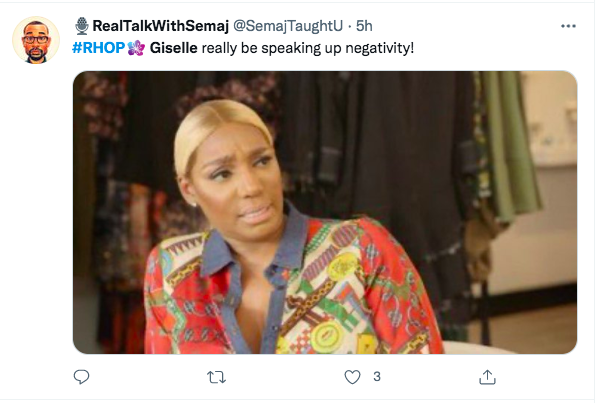Viewport: 602px width, 403px height.
Task: Like the tweet with the heart icon
Action: (x=351, y=377)
